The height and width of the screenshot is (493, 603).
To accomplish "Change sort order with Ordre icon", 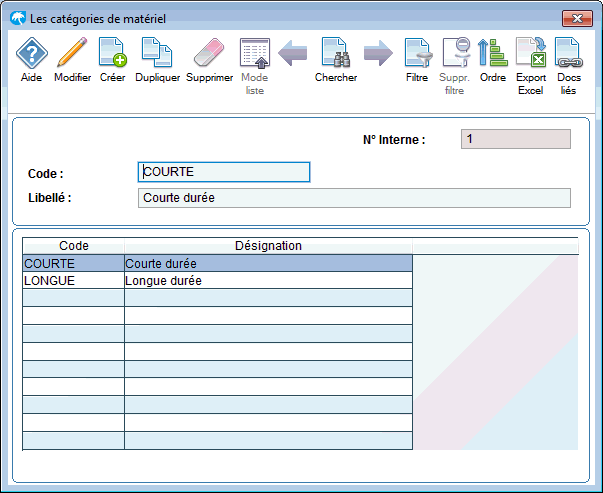I will pyautogui.click(x=493, y=53).
